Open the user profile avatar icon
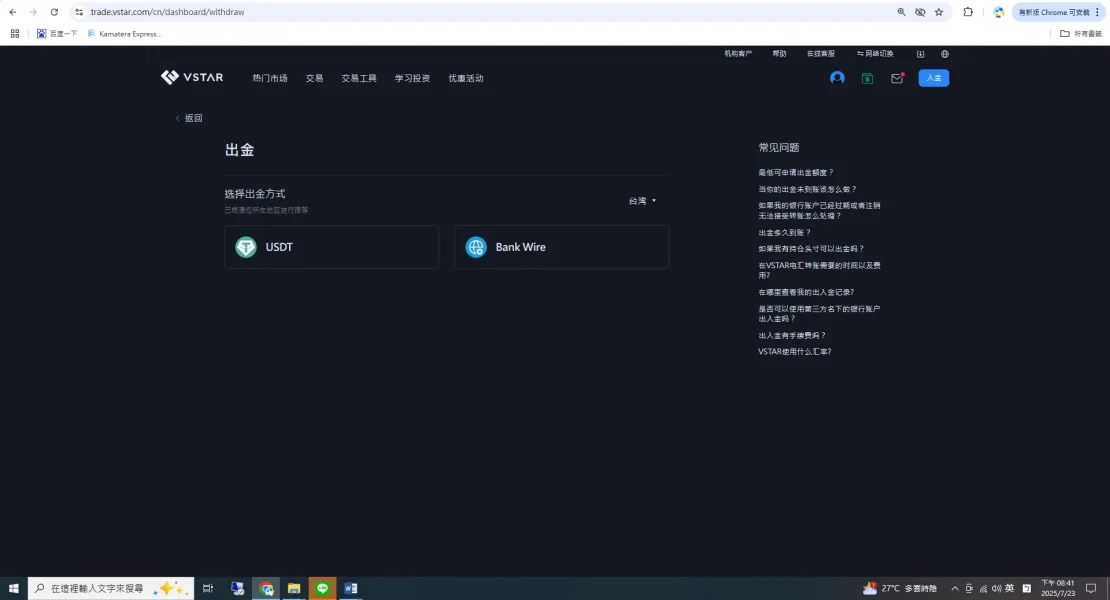The height and width of the screenshot is (600, 1110). (x=837, y=78)
